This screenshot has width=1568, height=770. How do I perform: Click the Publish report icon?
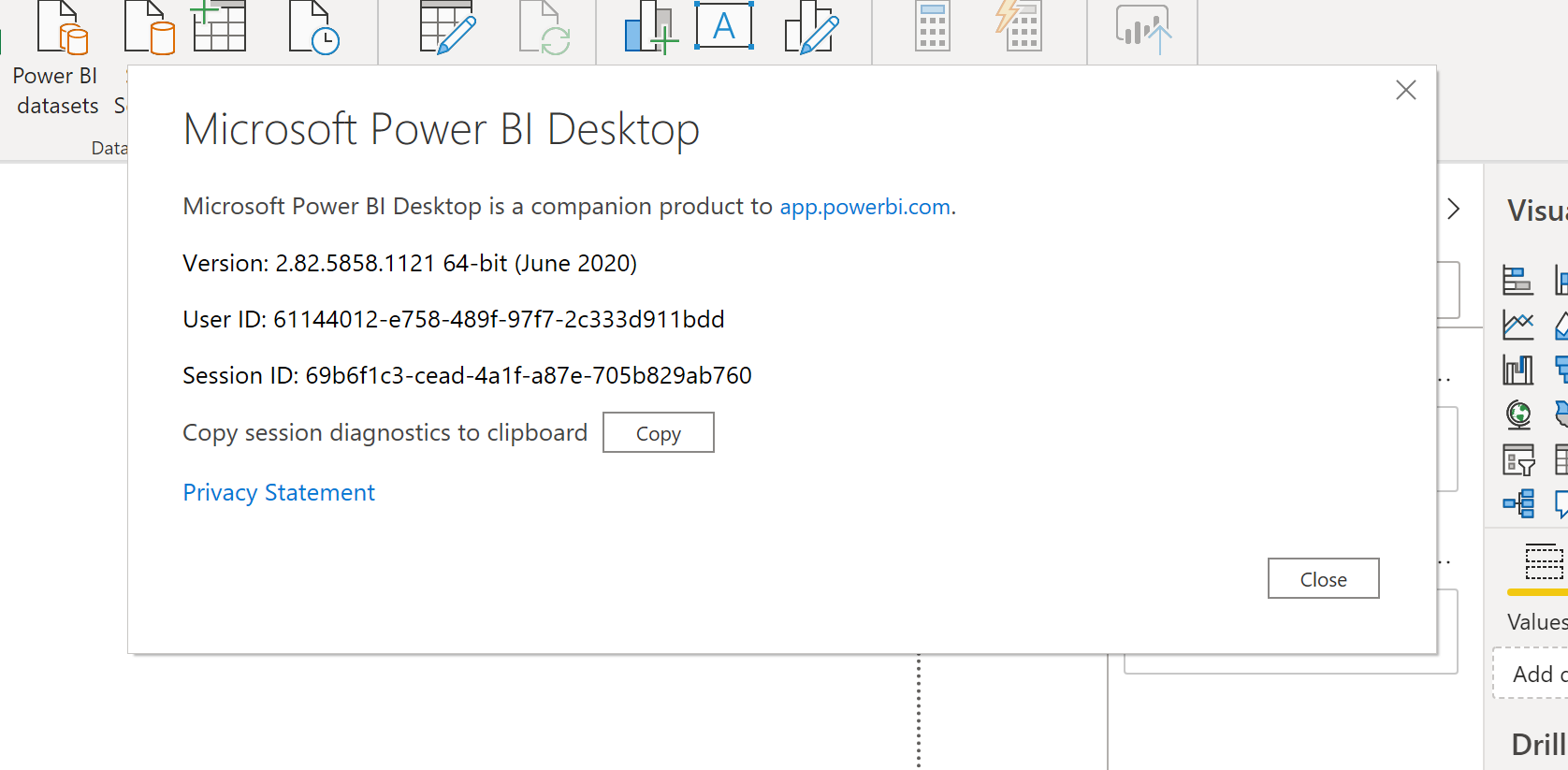tap(1143, 28)
